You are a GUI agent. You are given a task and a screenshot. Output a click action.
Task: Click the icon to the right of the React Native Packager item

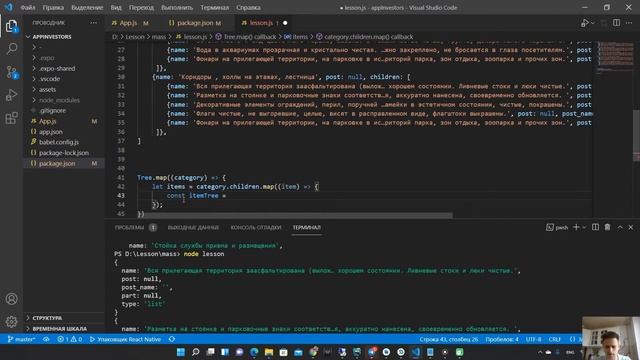(x=172, y=339)
